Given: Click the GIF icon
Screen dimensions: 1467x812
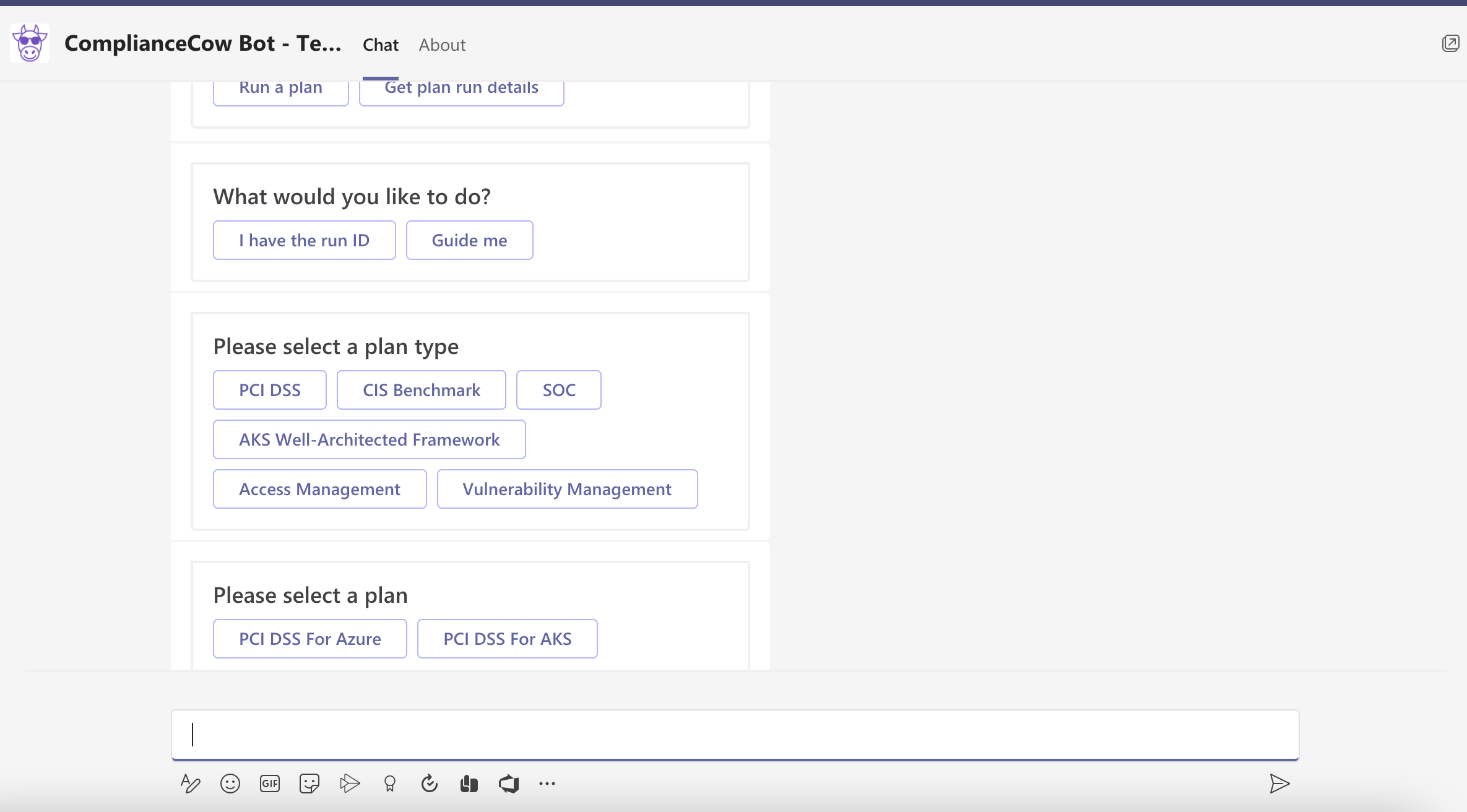Looking at the screenshot, I should [x=270, y=784].
